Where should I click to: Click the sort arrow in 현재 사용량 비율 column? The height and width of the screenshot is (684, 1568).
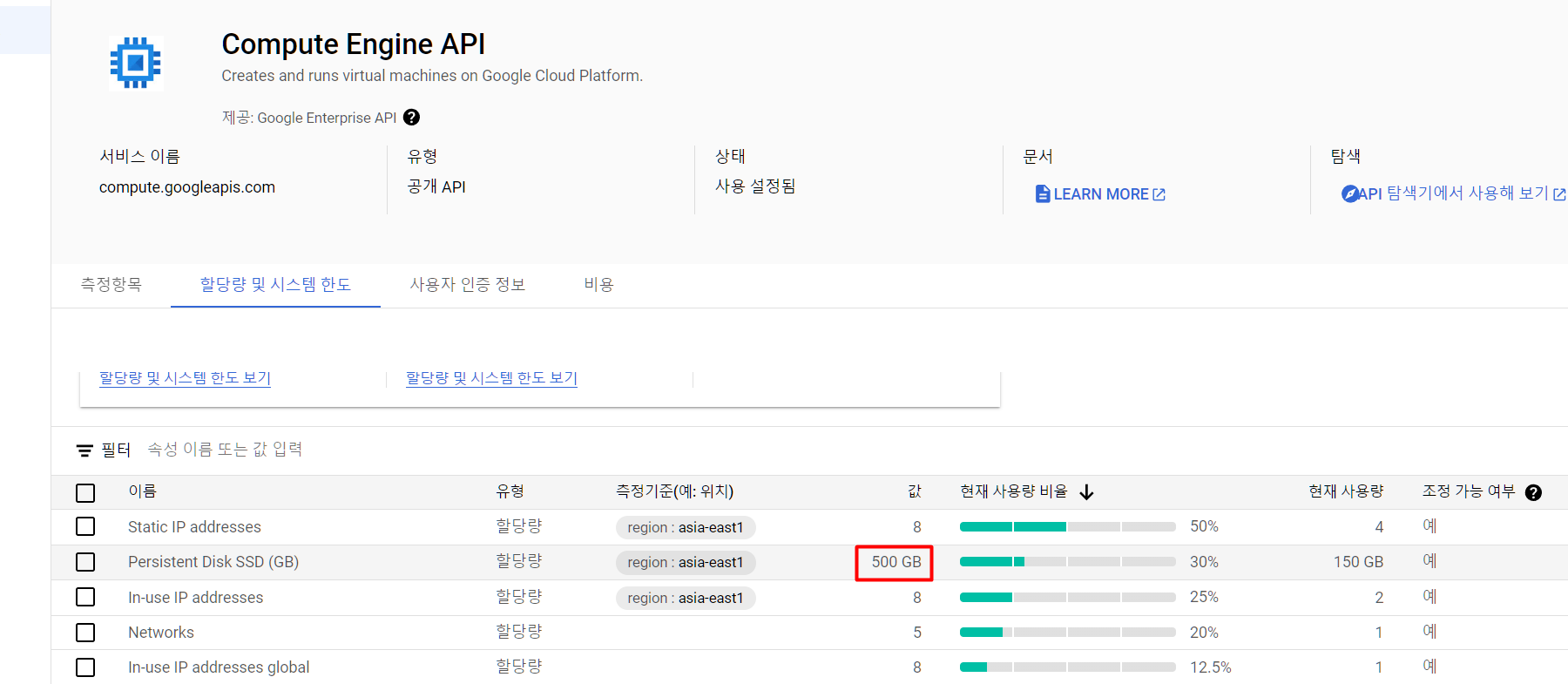(x=1086, y=492)
